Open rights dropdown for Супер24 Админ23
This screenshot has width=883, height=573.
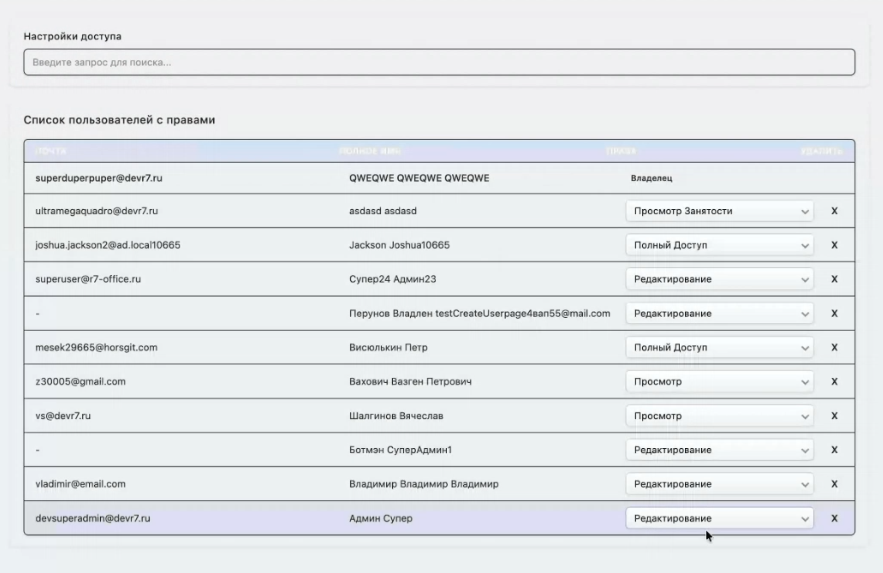point(719,279)
